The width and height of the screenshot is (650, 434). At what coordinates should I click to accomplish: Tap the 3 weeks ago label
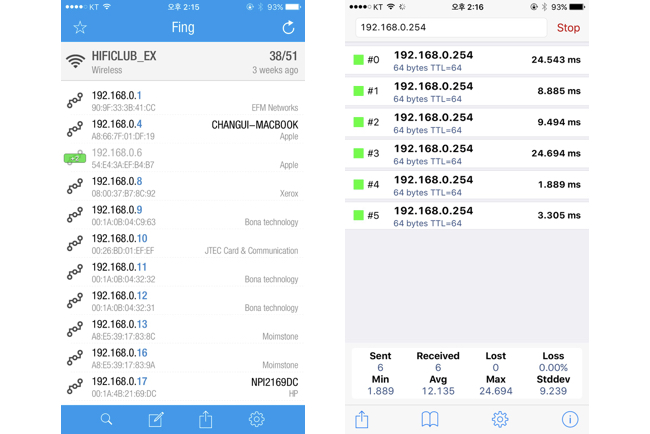pos(275,70)
